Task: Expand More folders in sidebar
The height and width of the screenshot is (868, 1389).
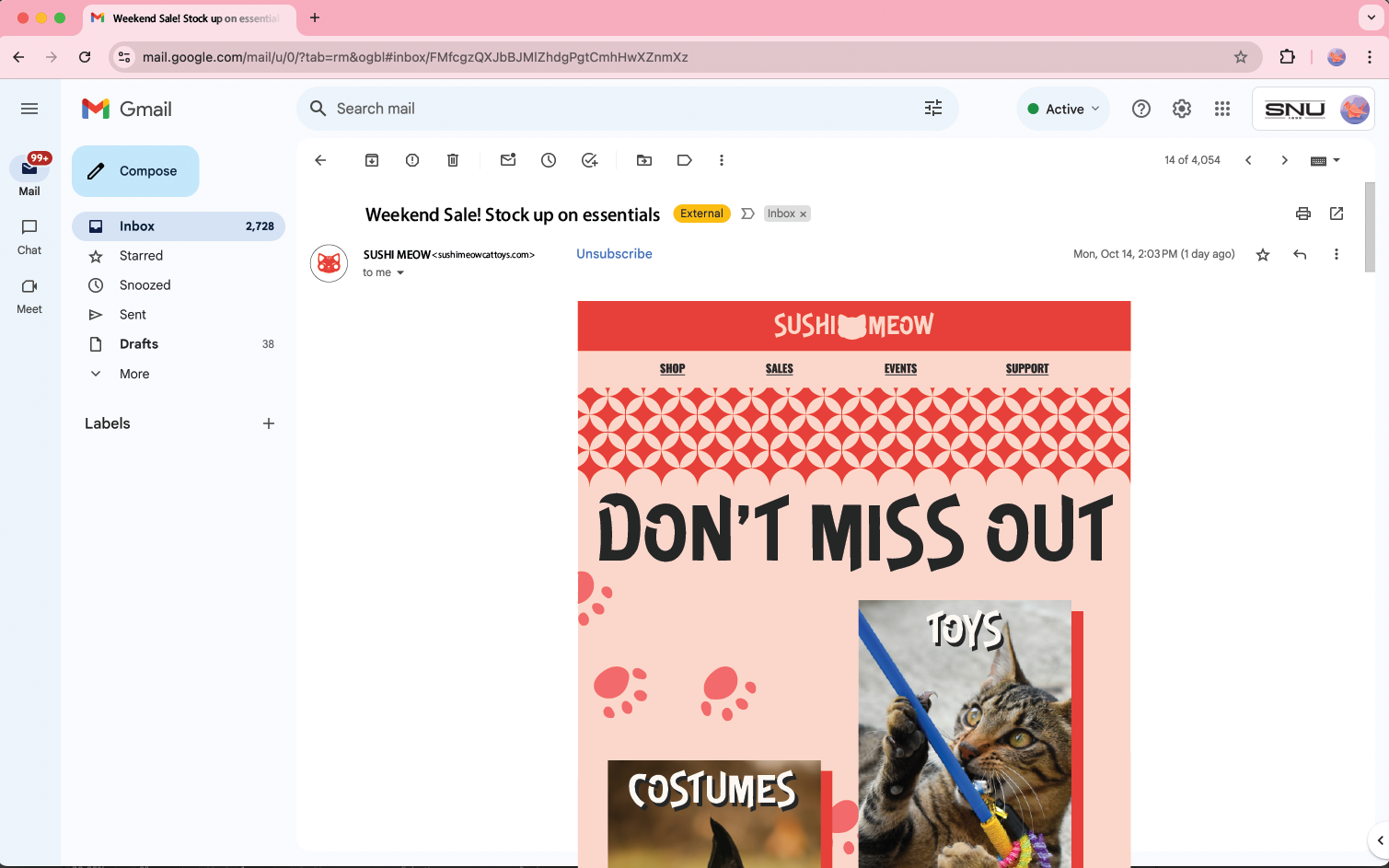Action: click(134, 374)
